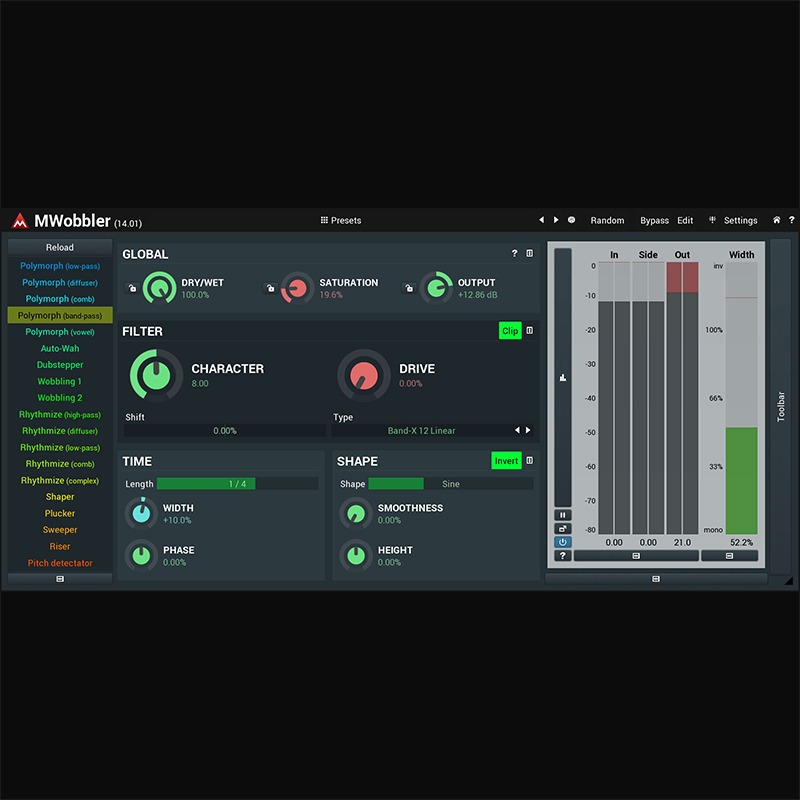Click the Character knob
Viewport: 800px width, 800px height.
[156, 376]
